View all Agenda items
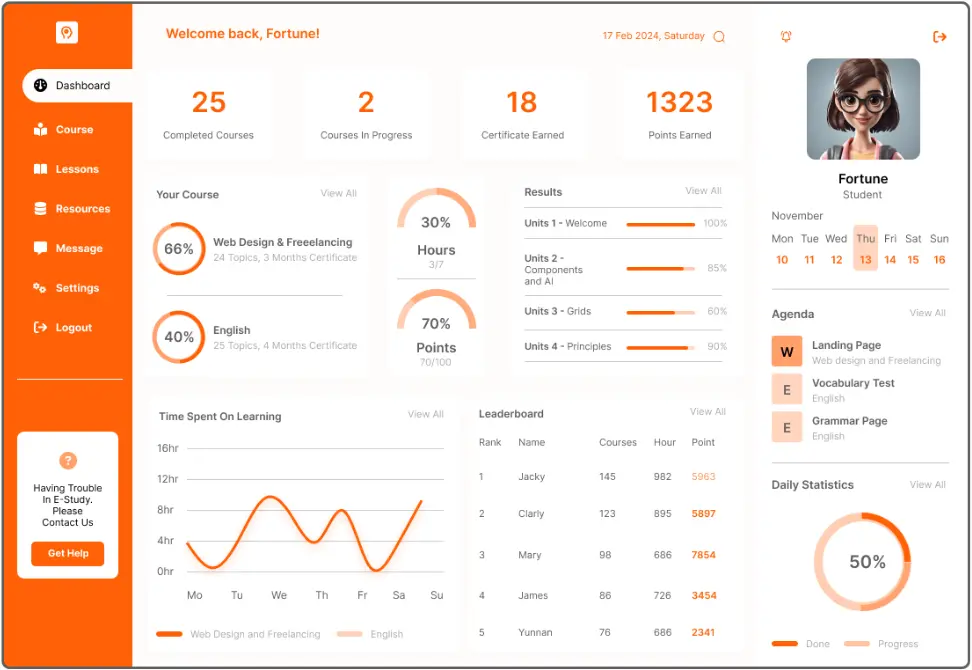Image resolution: width=972 pixels, height=670 pixels. click(927, 314)
